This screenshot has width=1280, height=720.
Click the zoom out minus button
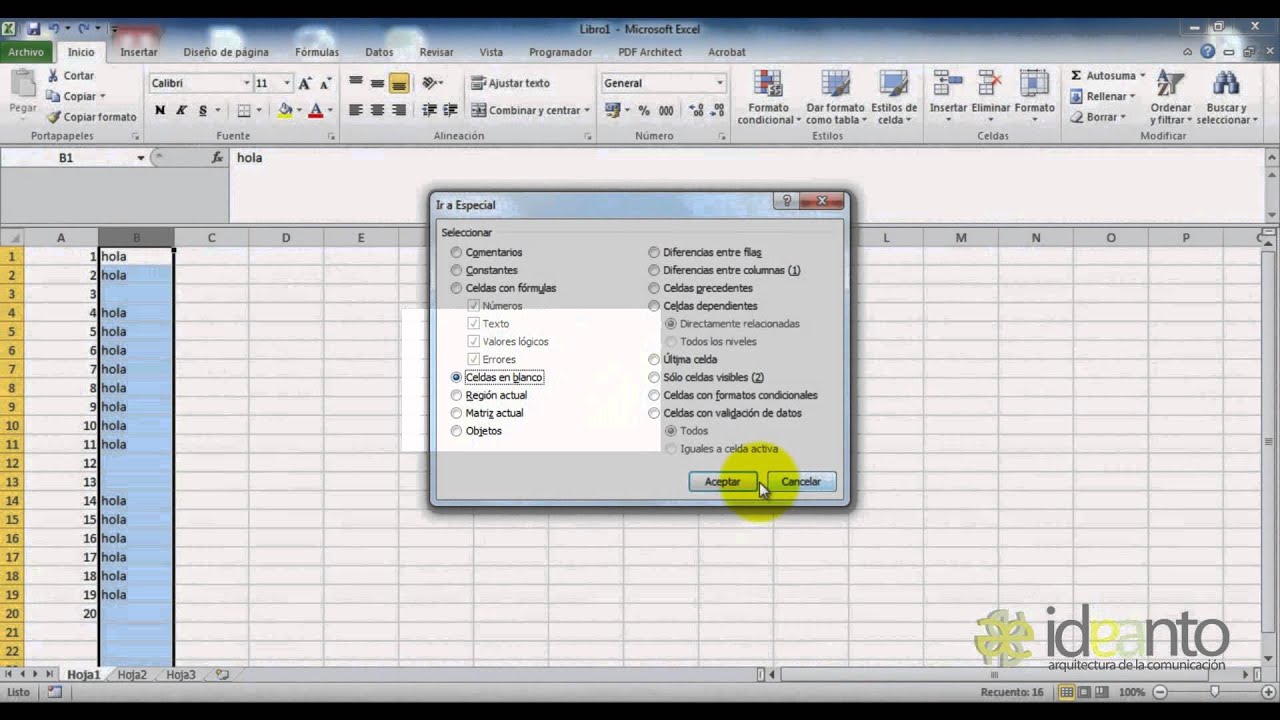click(1160, 692)
